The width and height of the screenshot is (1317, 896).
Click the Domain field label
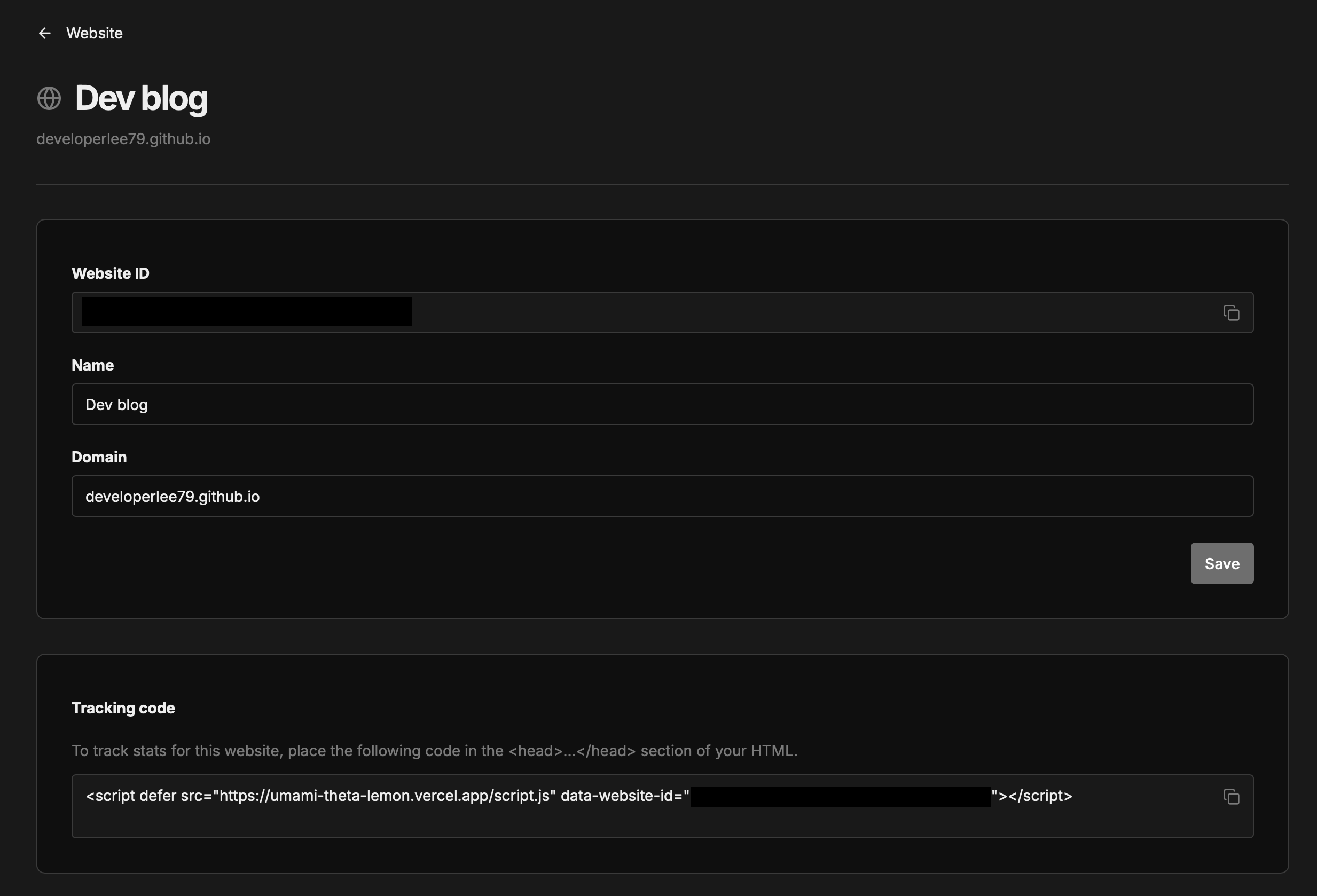tap(99, 457)
